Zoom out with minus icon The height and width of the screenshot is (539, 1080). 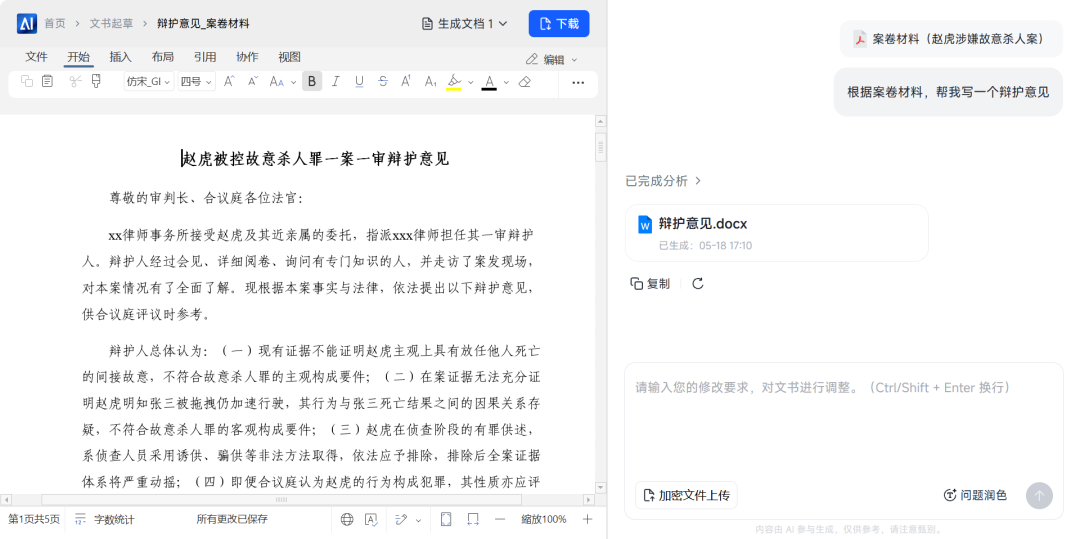click(500, 519)
